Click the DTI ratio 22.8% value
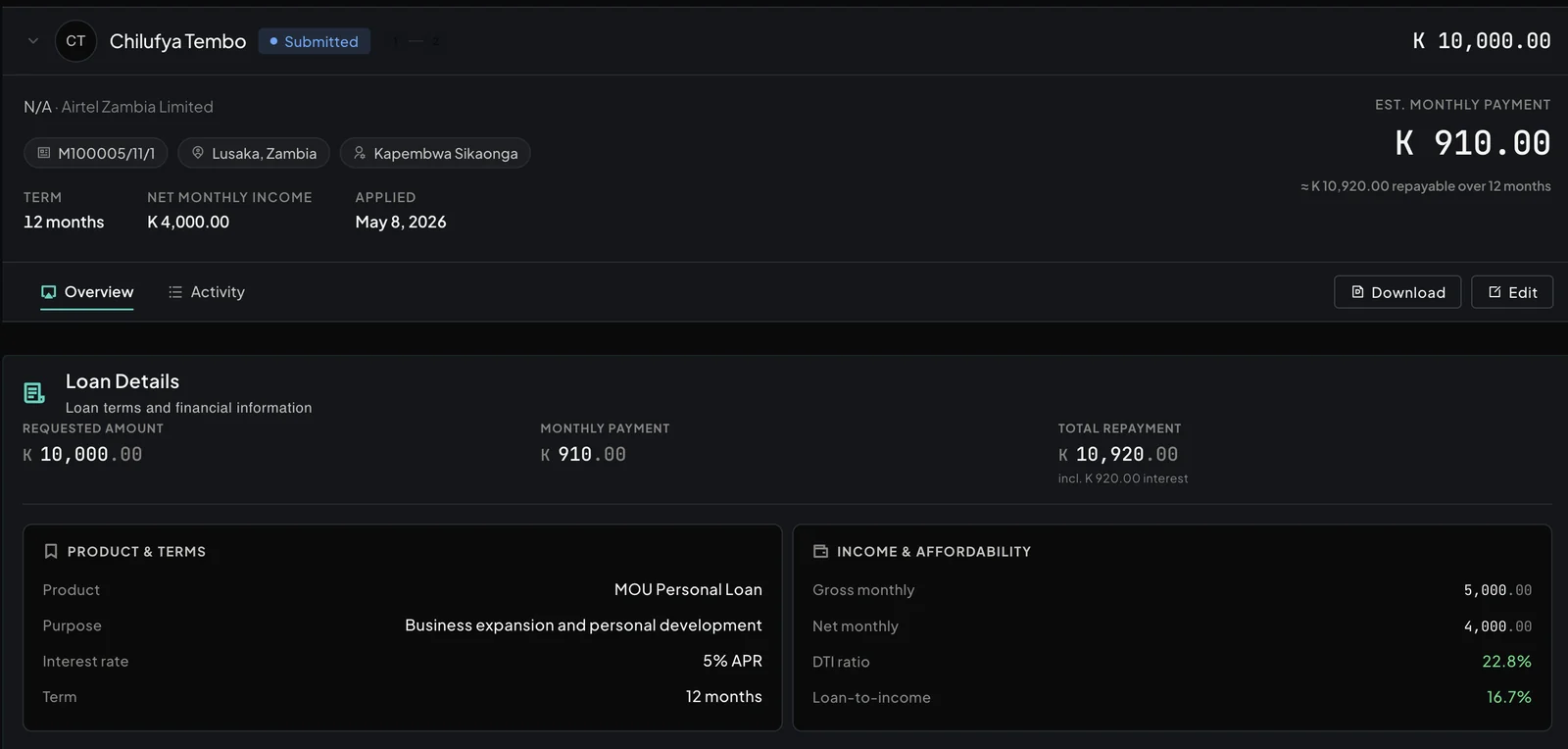This screenshot has height=749, width=1568. [x=1506, y=662]
